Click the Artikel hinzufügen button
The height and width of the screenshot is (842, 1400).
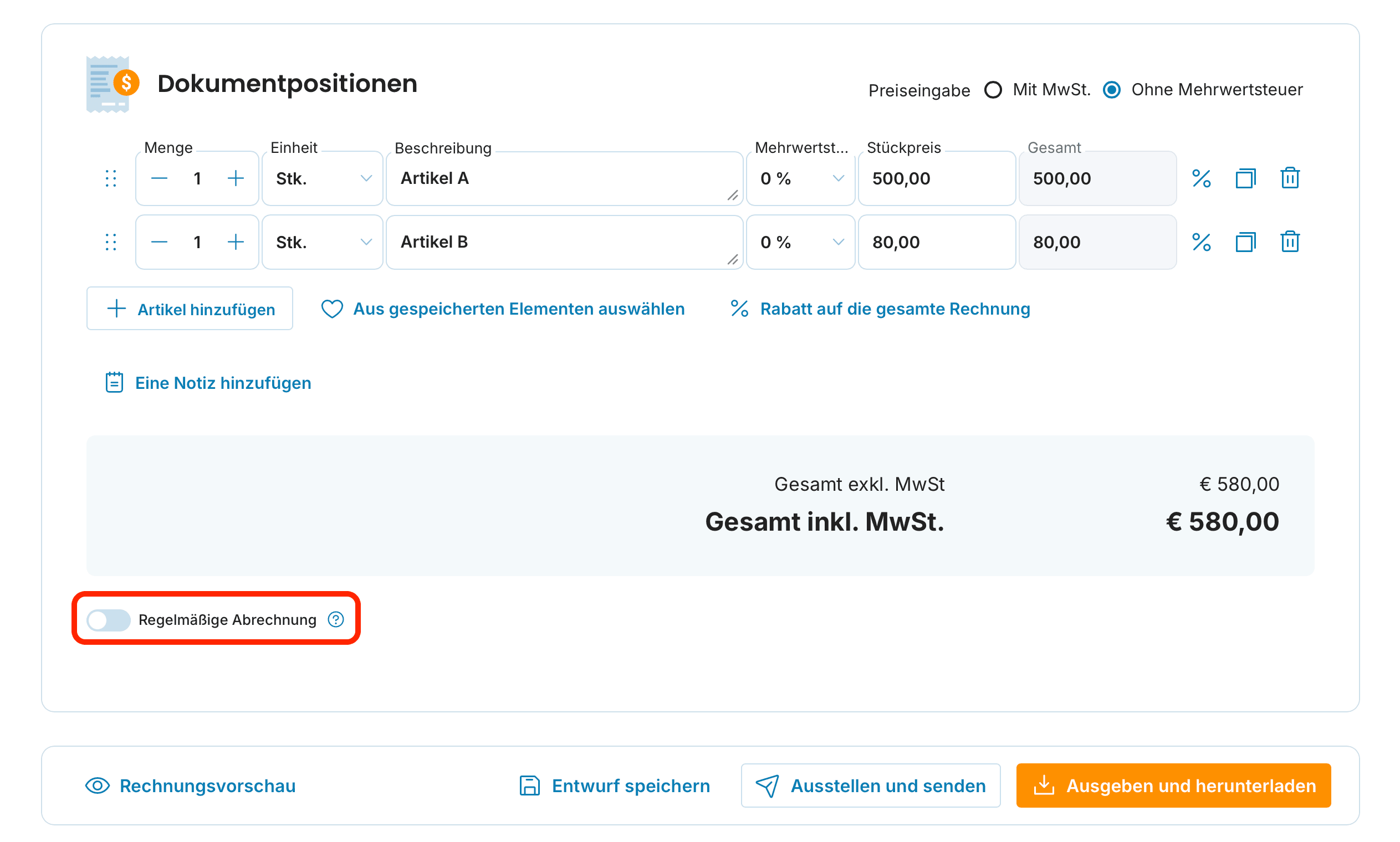coord(190,309)
